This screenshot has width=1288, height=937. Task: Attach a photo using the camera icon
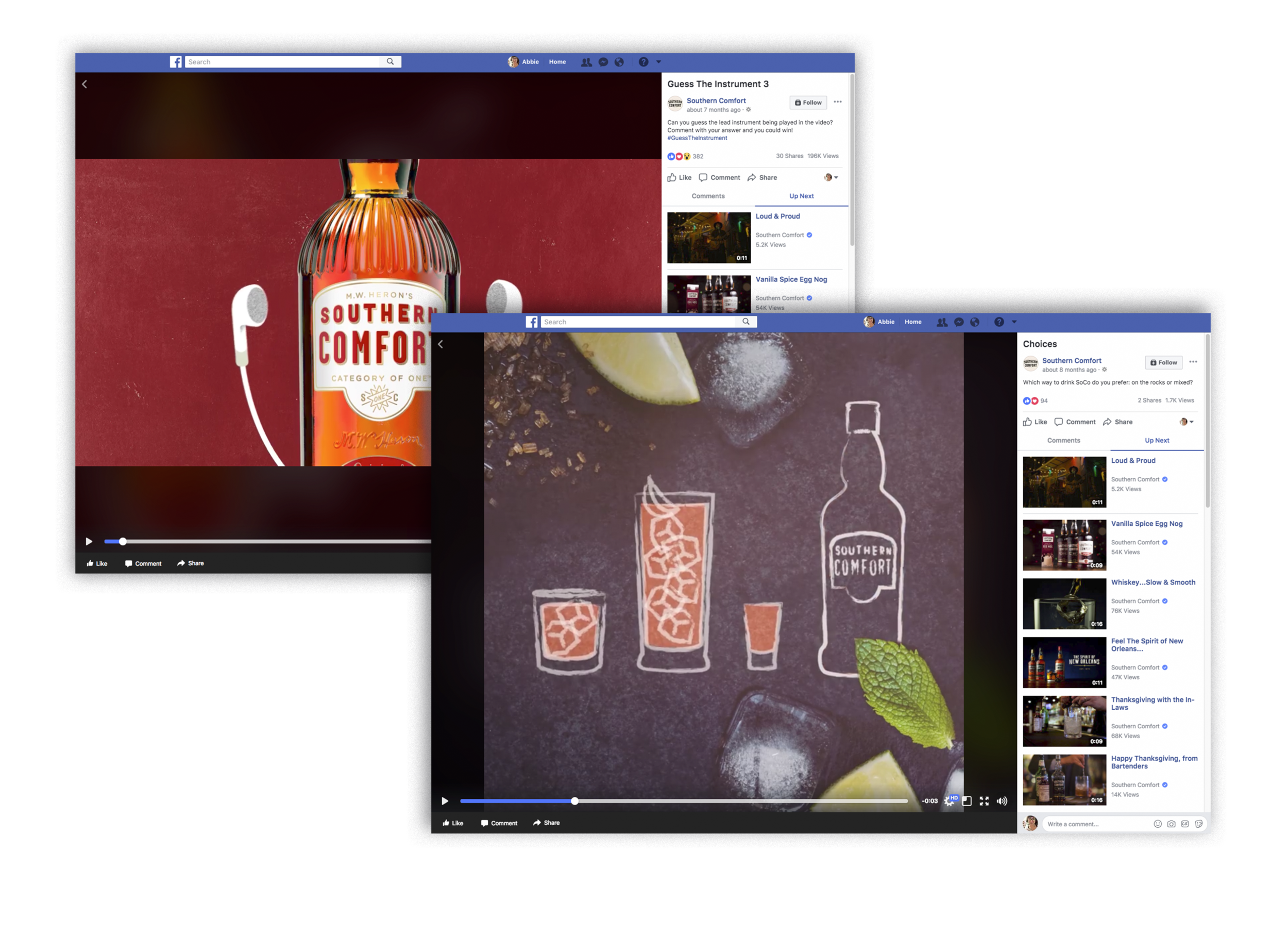pos(1171,824)
